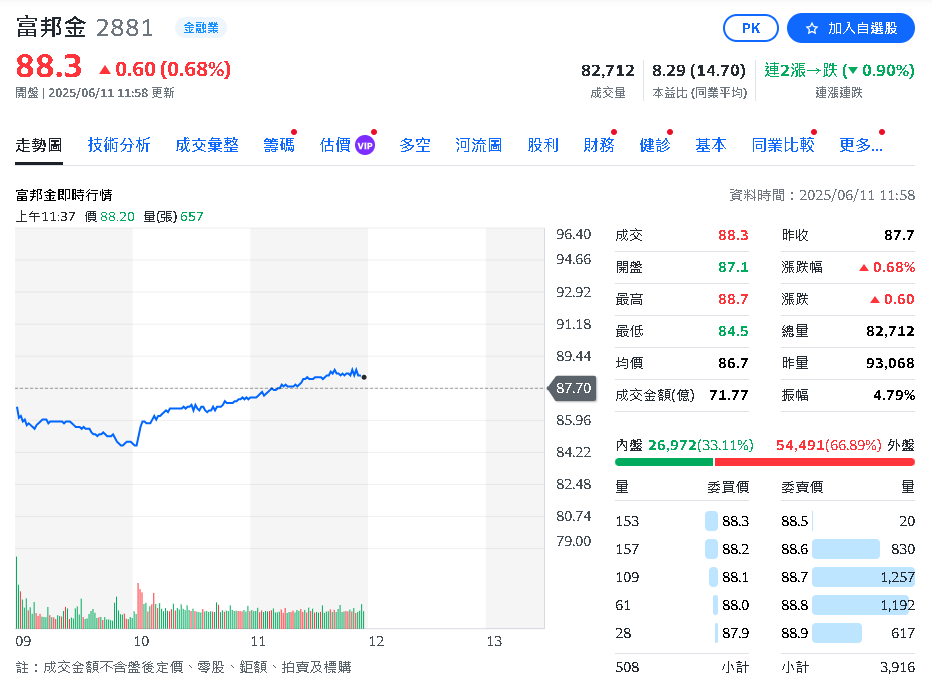
Task: Open the 金融業 industry tag
Action: coord(201,28)
